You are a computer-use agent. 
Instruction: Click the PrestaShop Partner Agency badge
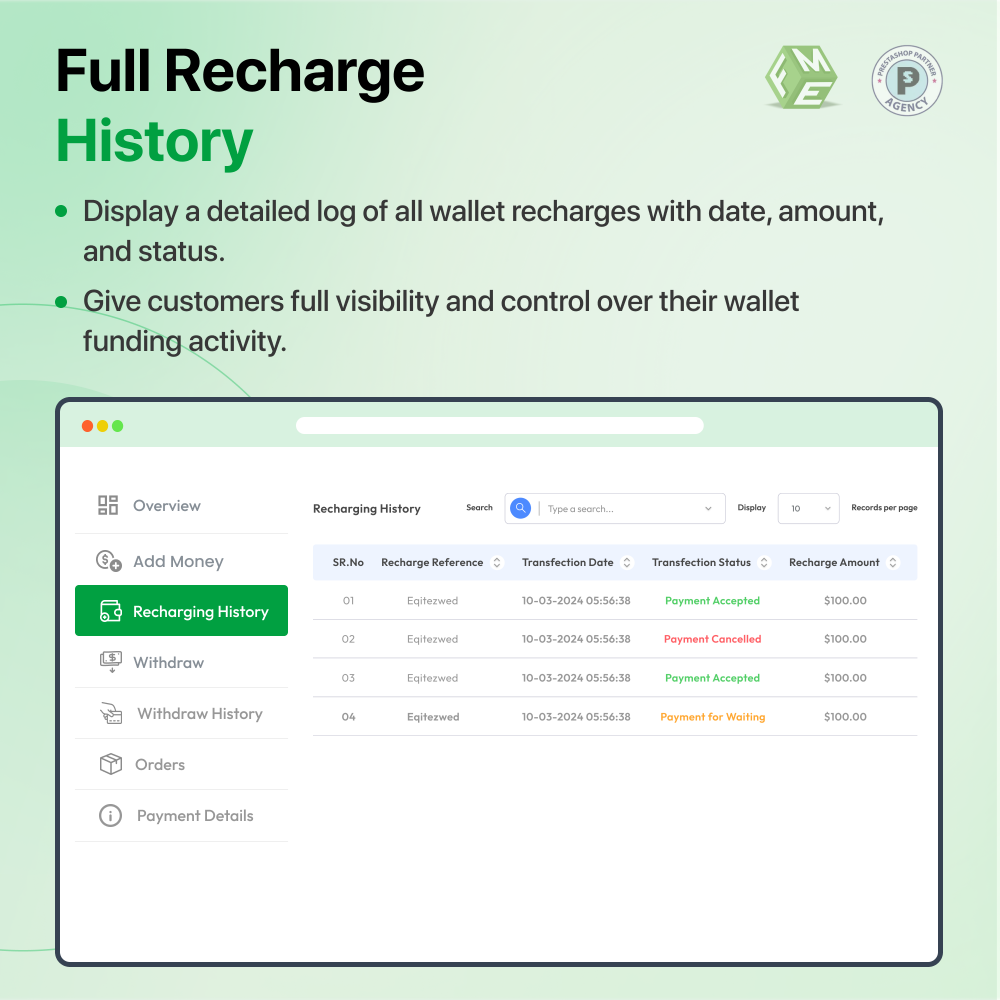906,80
